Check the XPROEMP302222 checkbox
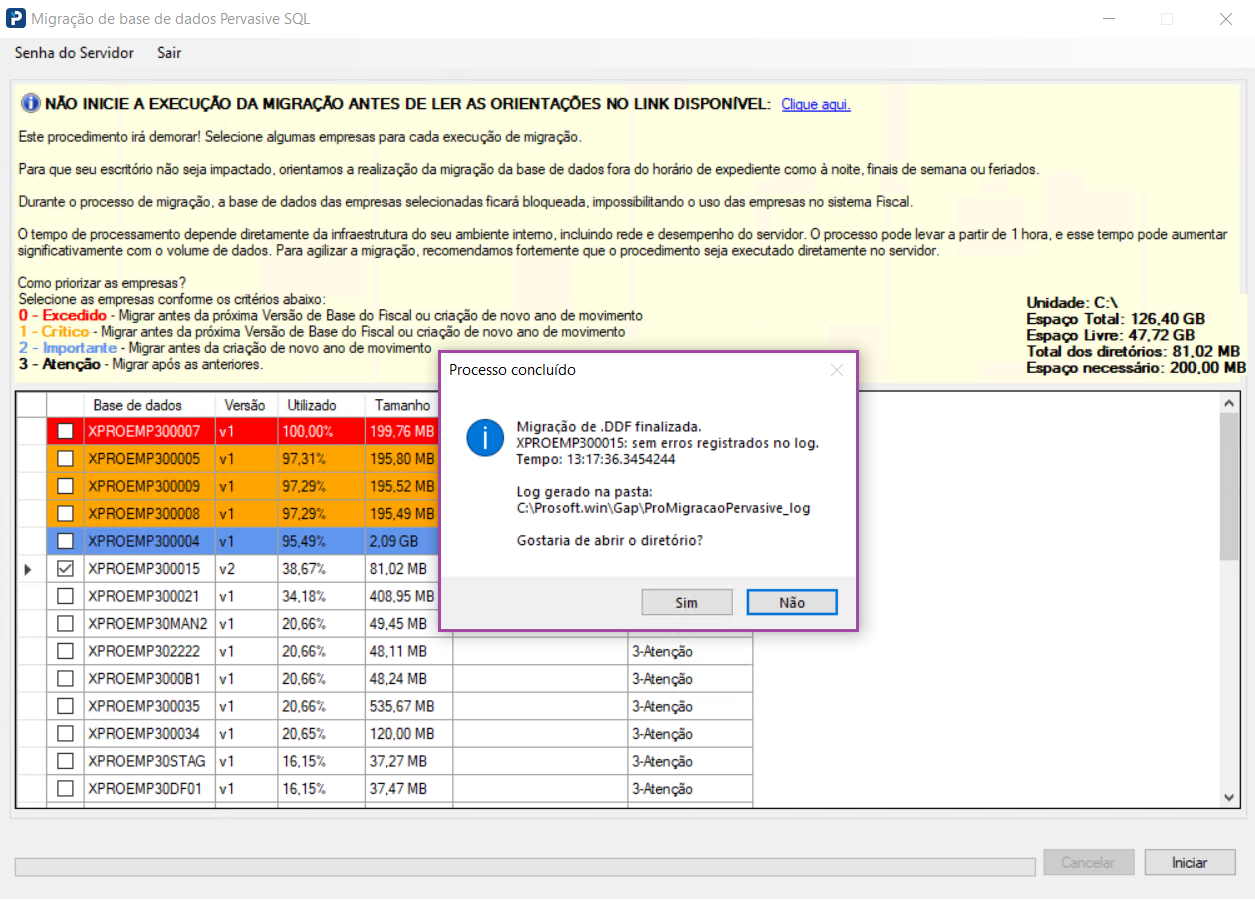Screen dimensions: 1255x900 65,651
